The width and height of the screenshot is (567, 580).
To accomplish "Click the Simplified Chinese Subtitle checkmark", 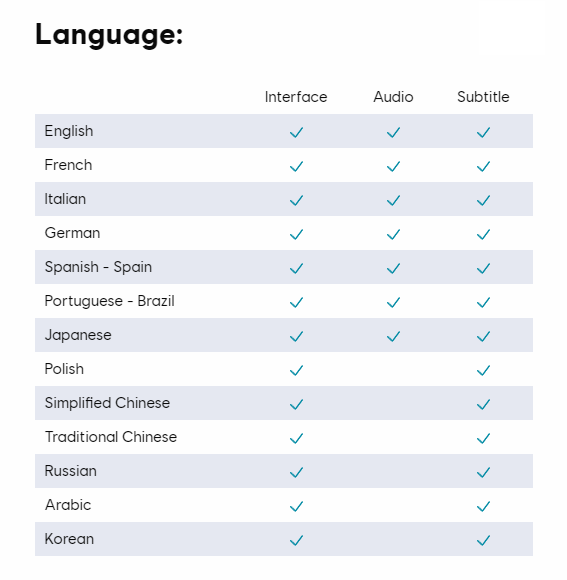I will [483, 404].
